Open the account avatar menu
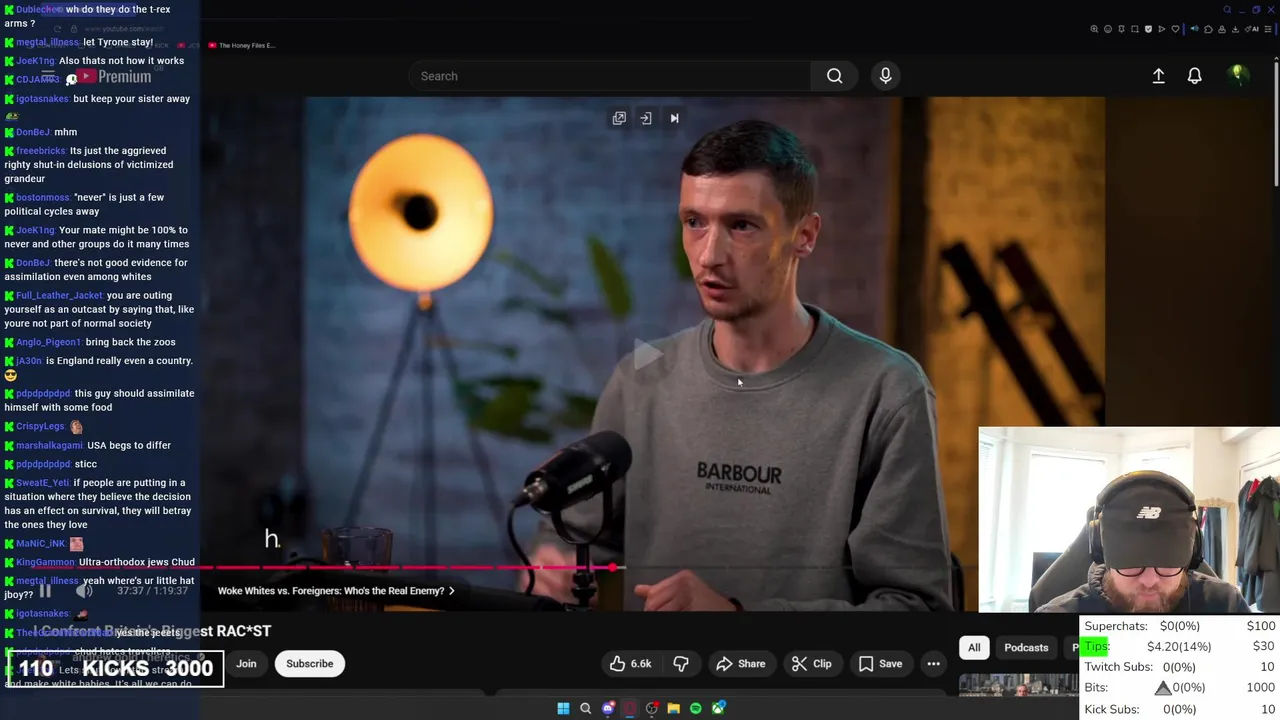Screen dimensions: 1280x720 pyautogui.click(x=1238, y=74)
